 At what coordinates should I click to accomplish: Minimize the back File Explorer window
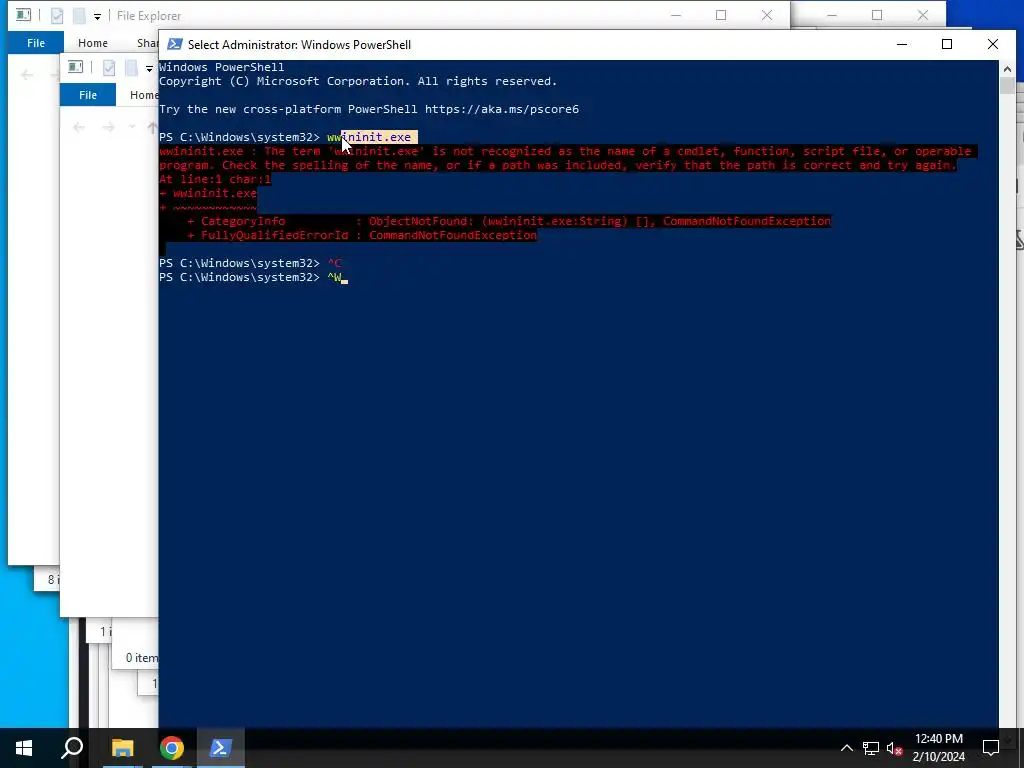pos(676,15)
